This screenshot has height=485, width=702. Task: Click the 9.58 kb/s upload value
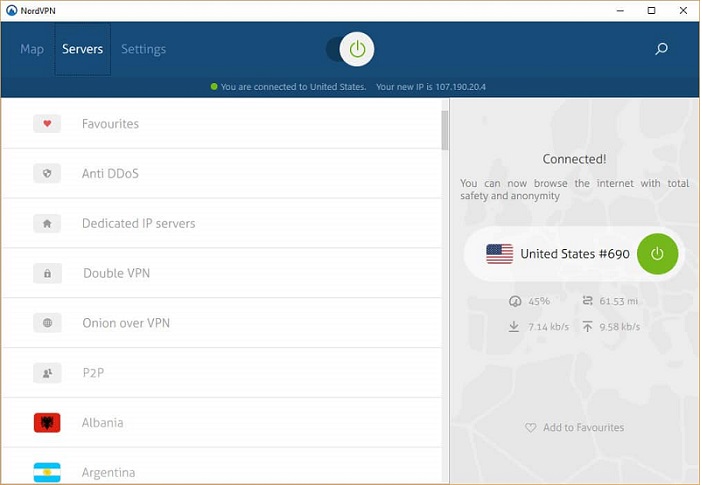point(620,327)
